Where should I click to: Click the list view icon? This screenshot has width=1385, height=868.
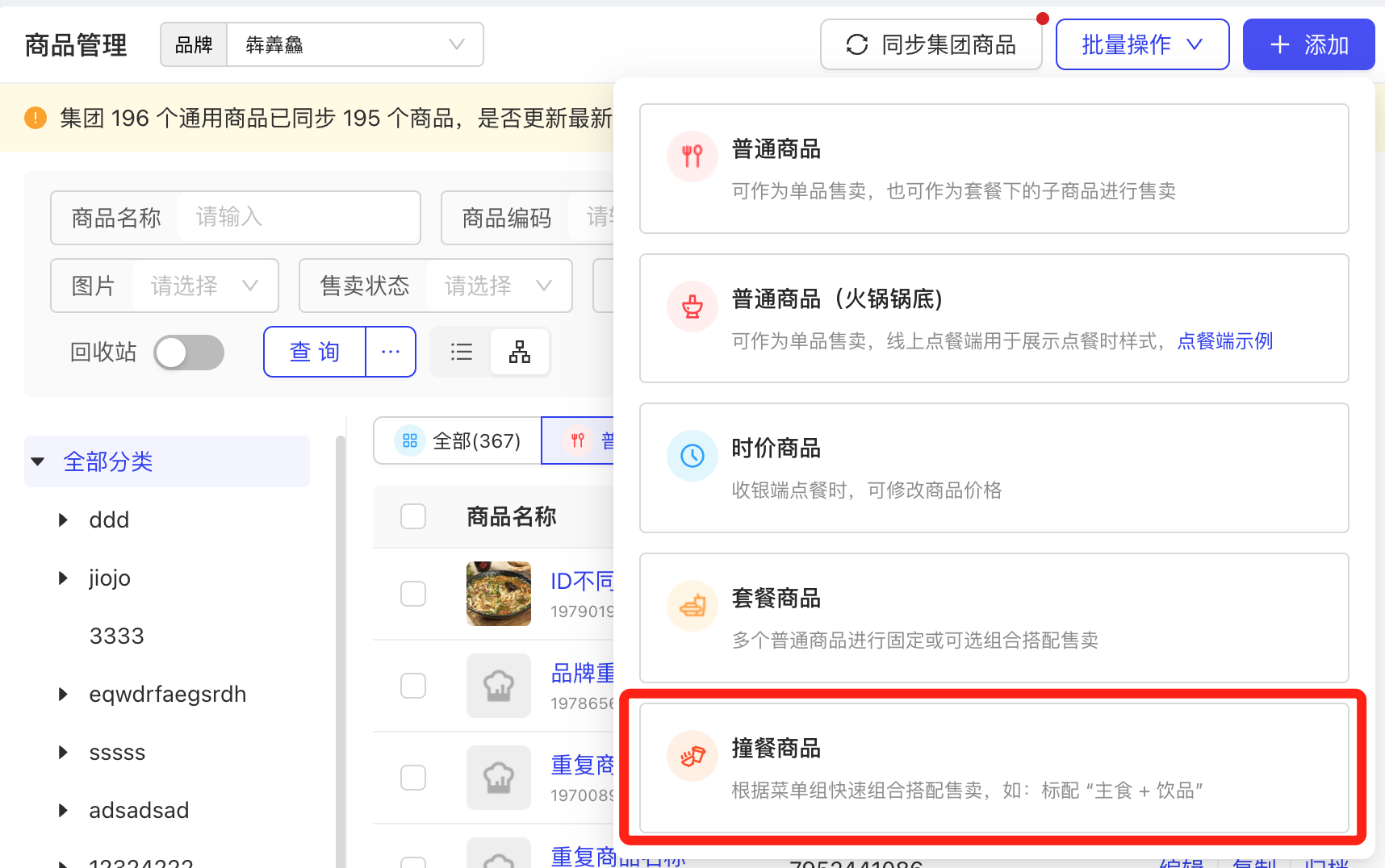pyautogui.click(x=461, y=352)
